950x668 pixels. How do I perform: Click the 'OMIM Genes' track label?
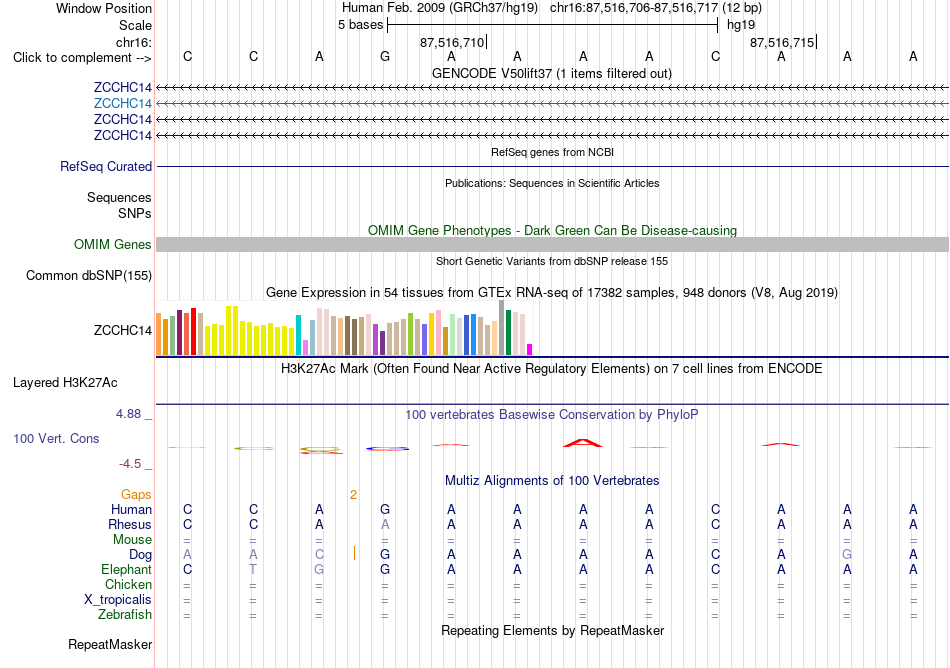[x=113, y=245]
